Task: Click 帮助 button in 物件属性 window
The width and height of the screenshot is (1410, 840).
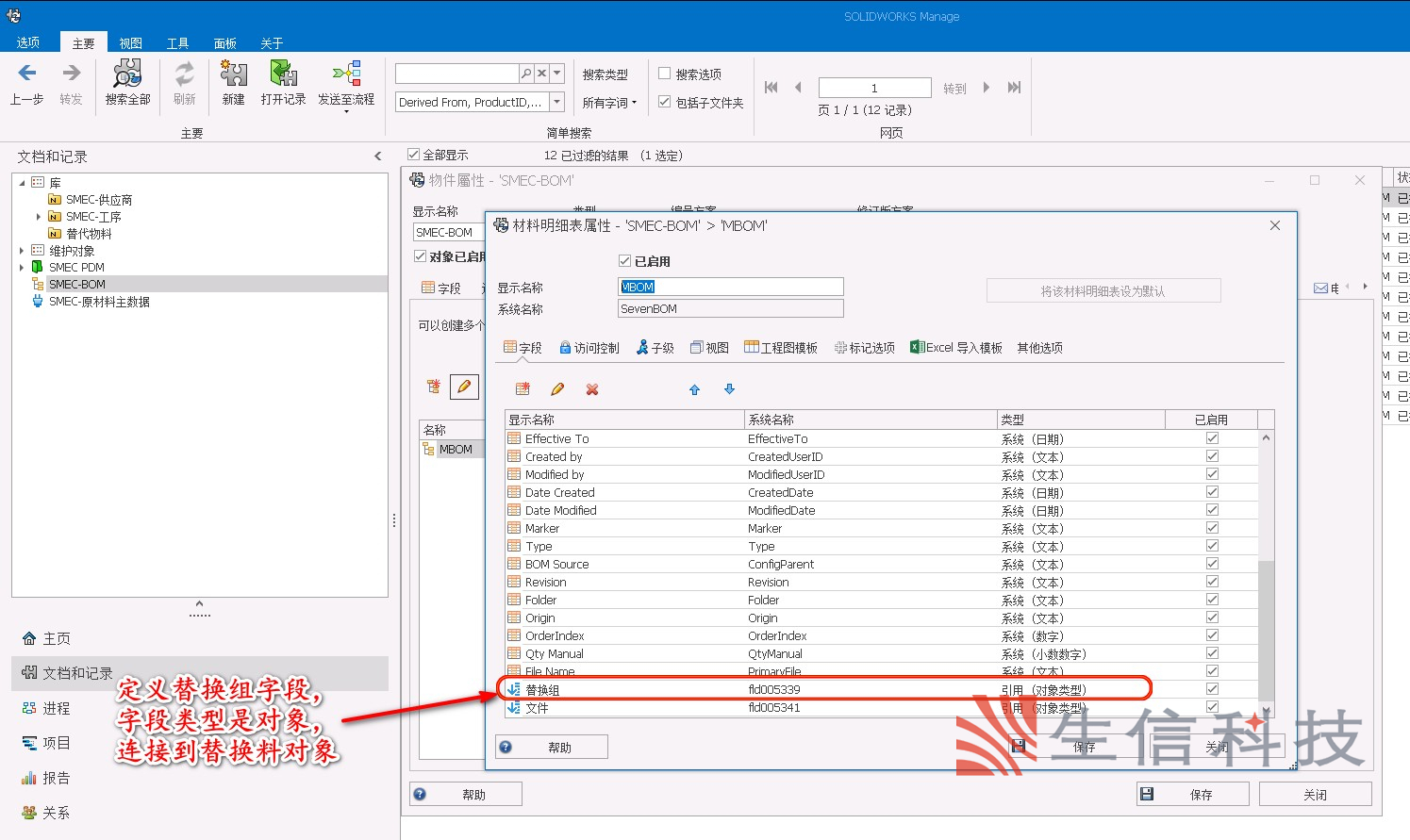Action: coord(466,794)
